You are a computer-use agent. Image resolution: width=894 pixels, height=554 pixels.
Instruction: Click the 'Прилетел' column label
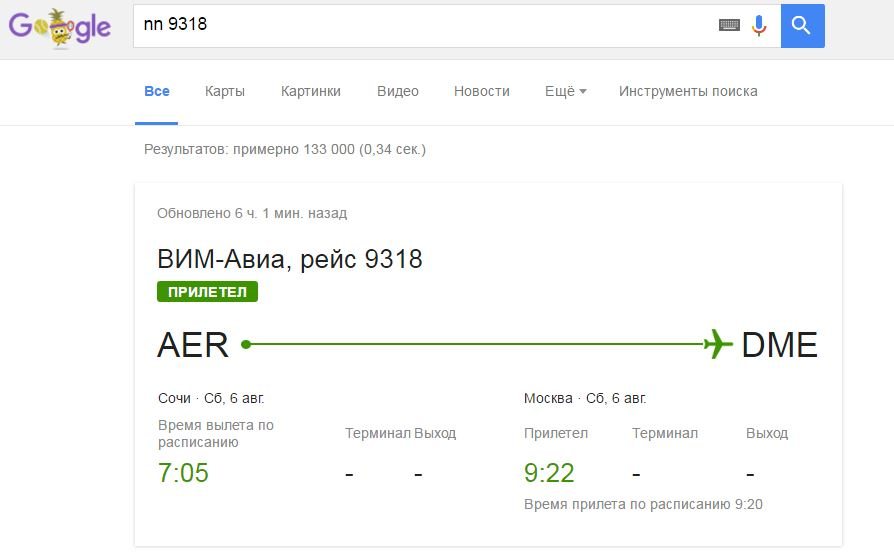[556, 433]
